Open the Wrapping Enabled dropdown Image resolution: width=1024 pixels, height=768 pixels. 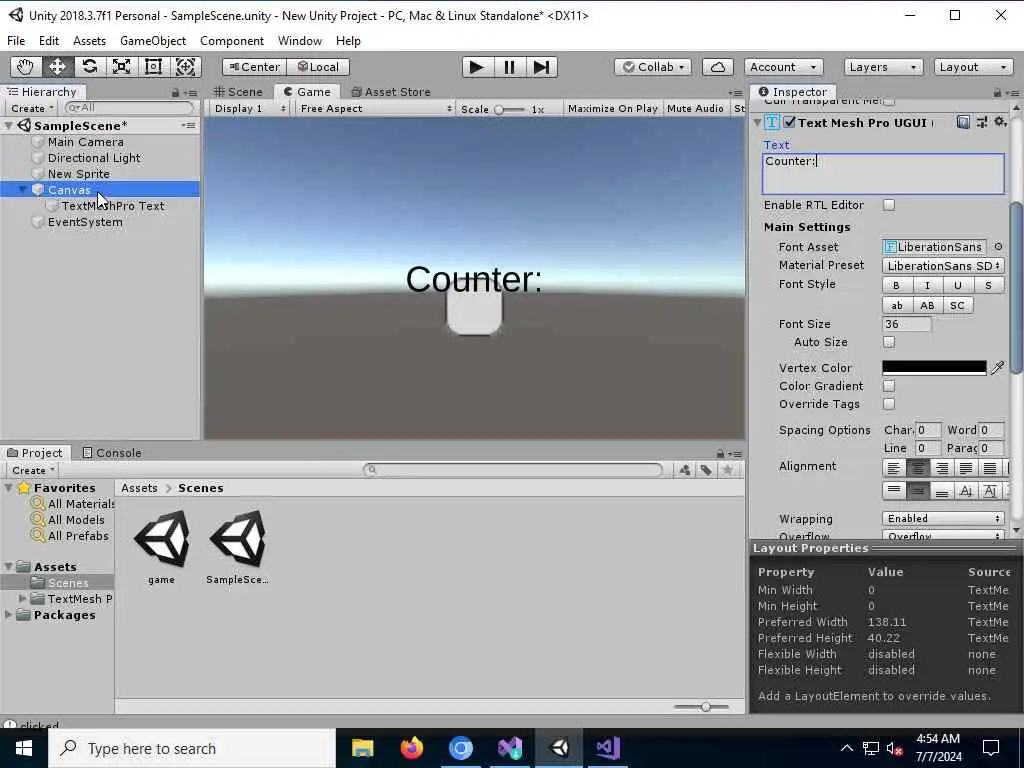(943, 519)
